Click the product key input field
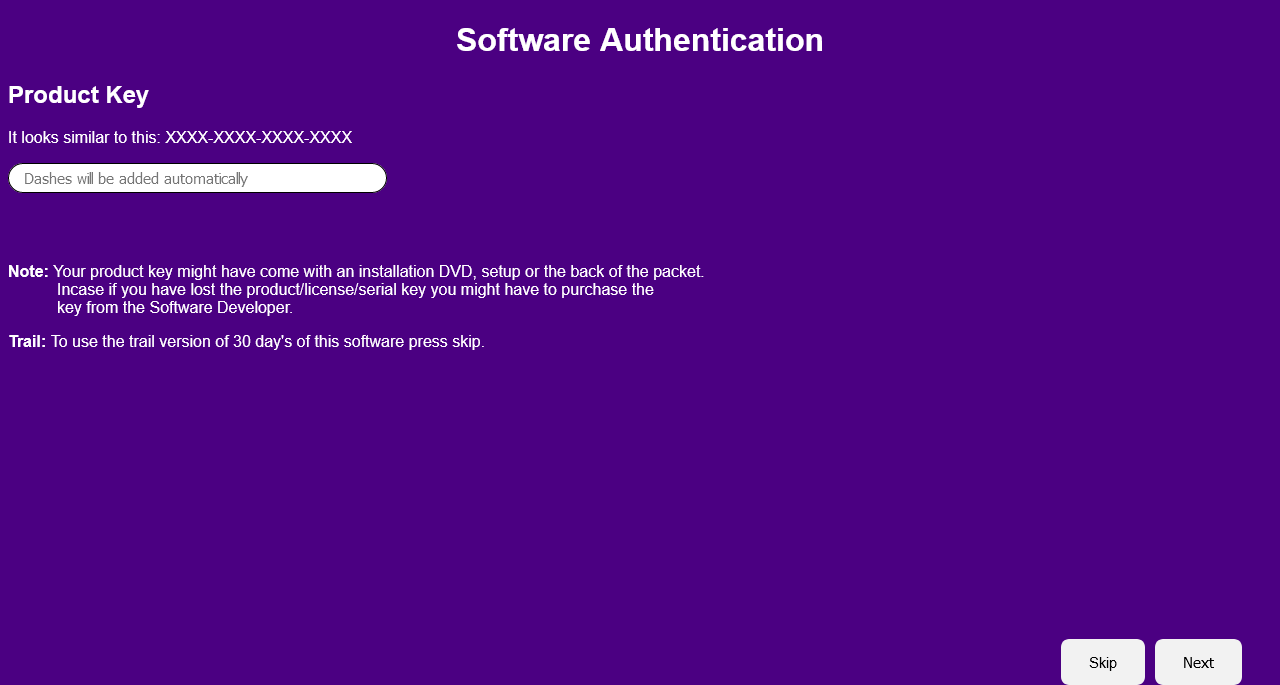This screenshot has height=685, width=1280. (x=197, y=178)
